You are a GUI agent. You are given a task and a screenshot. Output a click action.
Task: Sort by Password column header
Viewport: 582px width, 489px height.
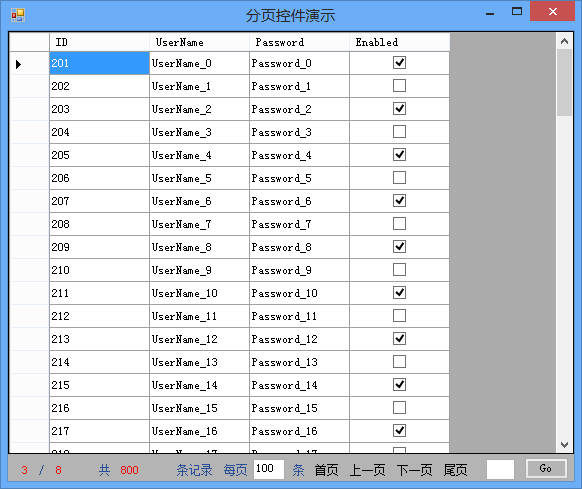pyautogui.click(x=300, y=42)
